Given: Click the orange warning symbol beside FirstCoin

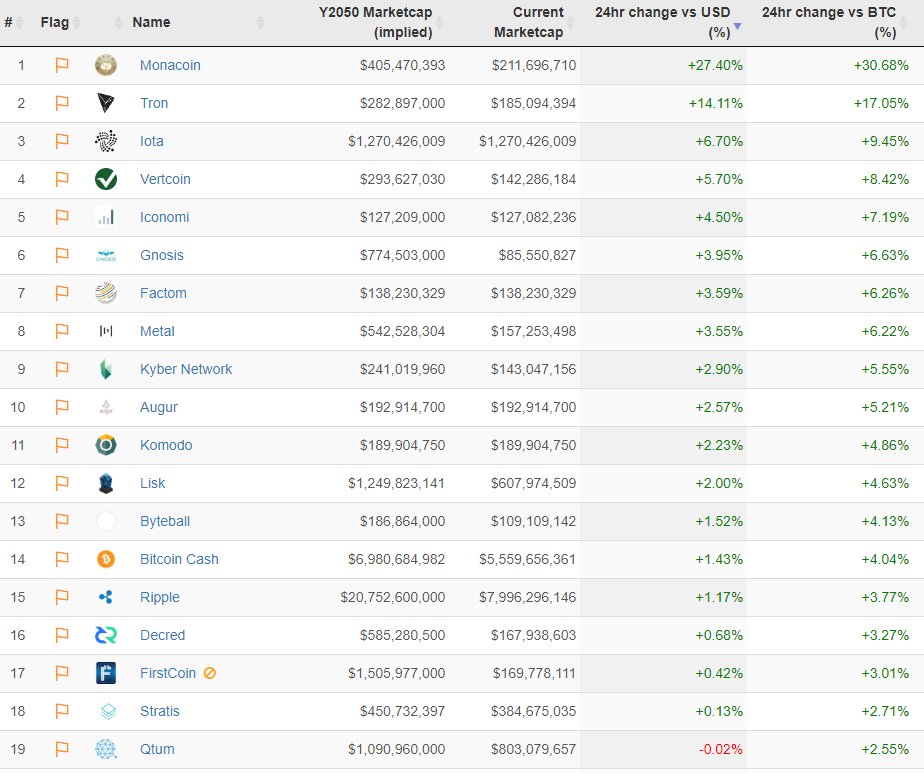Looking at the screenshot, I should pyautogui.click(x=210, y=673).
